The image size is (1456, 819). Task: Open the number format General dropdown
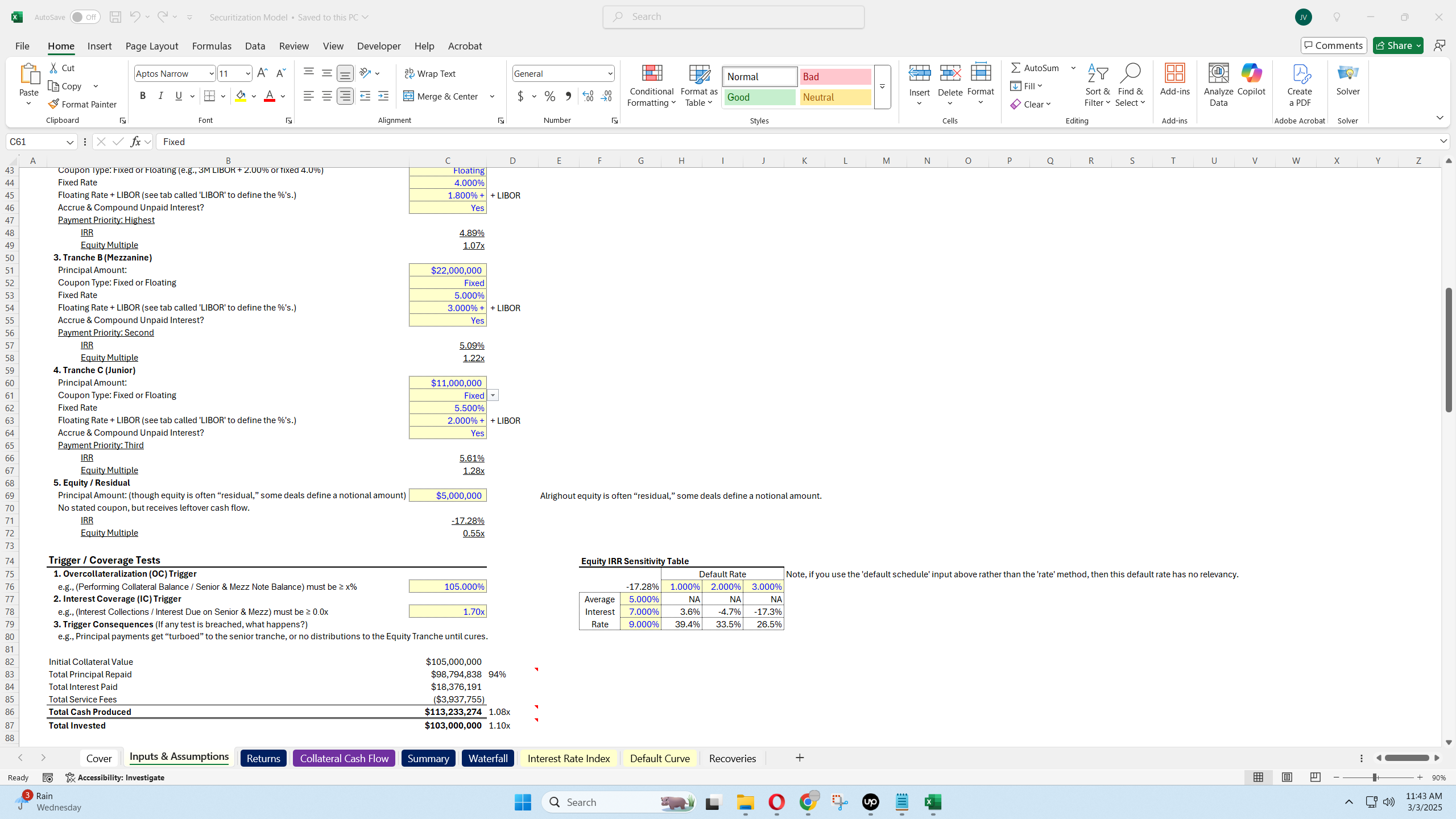coord(610,73)
